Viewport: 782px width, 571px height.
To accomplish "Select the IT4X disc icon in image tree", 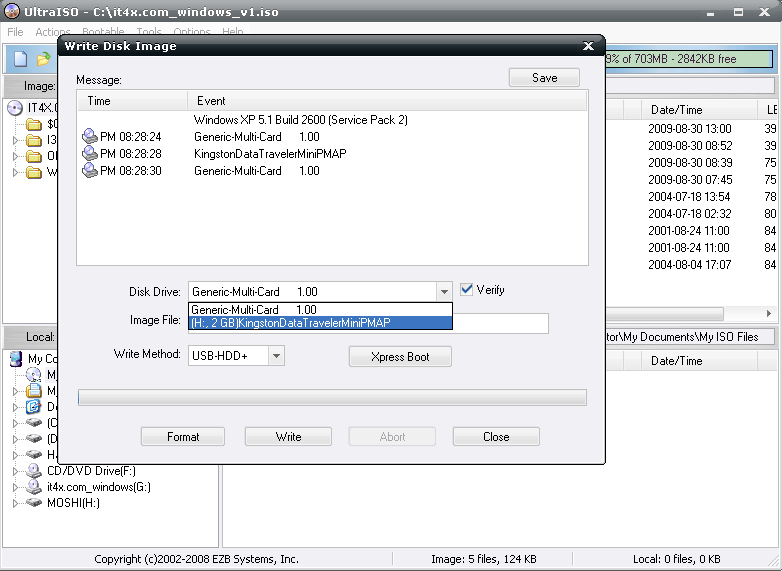I will [15, 108].
